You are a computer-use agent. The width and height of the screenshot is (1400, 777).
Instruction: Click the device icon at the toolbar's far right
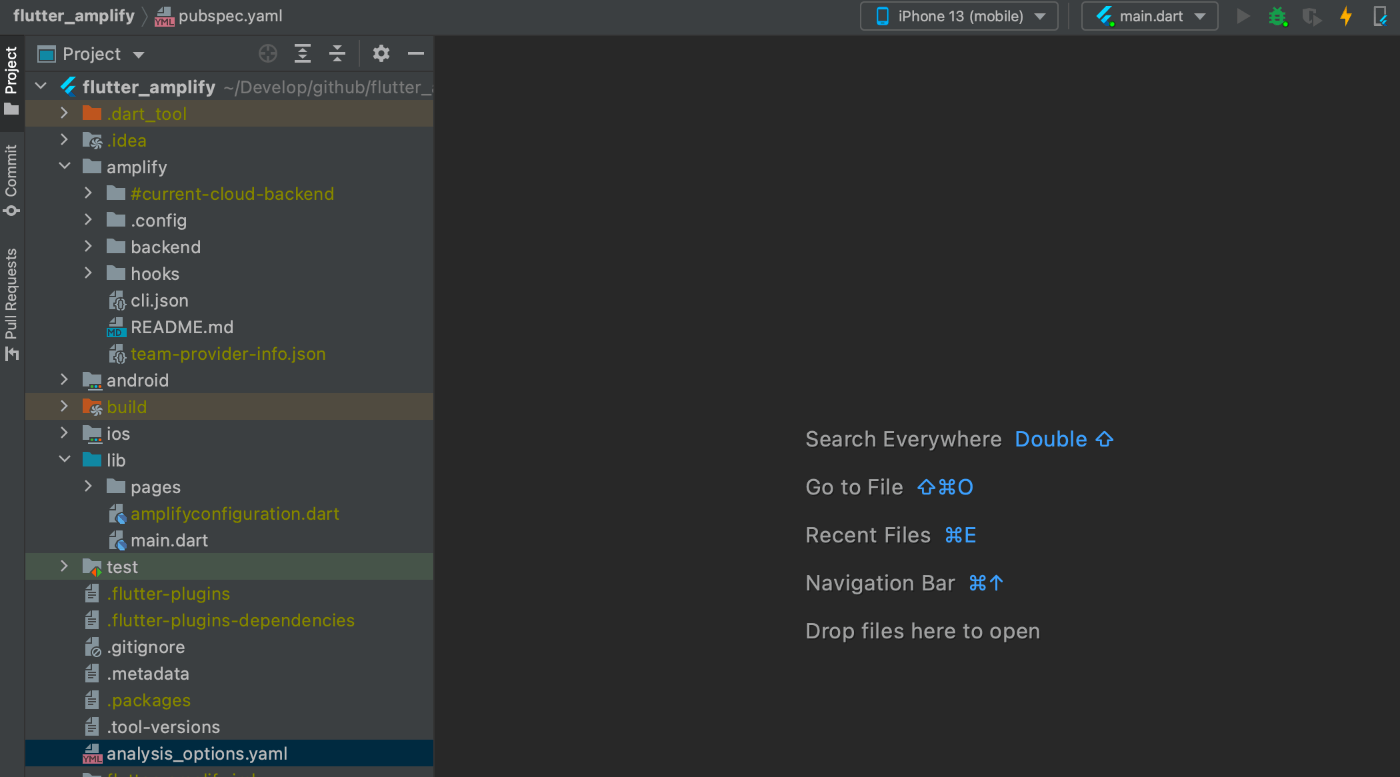coord(1381,16)
